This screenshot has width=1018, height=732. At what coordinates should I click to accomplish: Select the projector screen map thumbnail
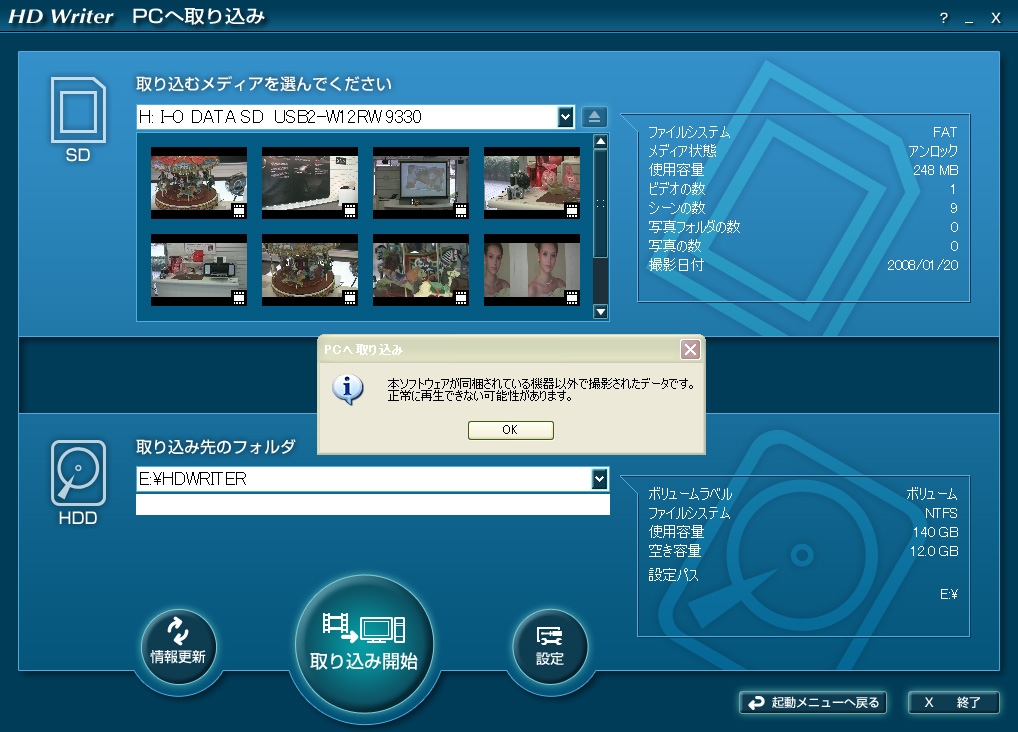(x=421, y=183)
